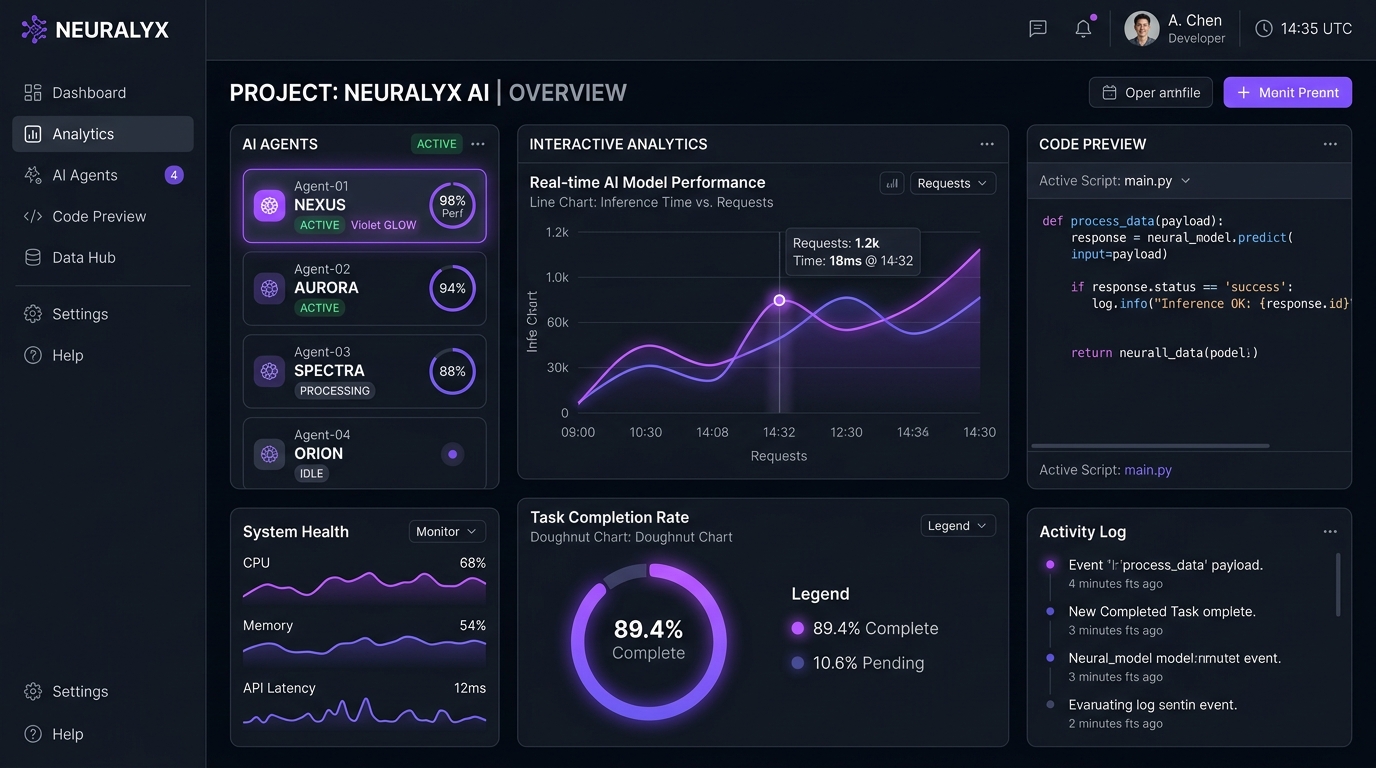This screenshot has width=1376, height=768.
Task: Click the plus icon on Monit Prennt
Action: click(x=1244, y=92)
